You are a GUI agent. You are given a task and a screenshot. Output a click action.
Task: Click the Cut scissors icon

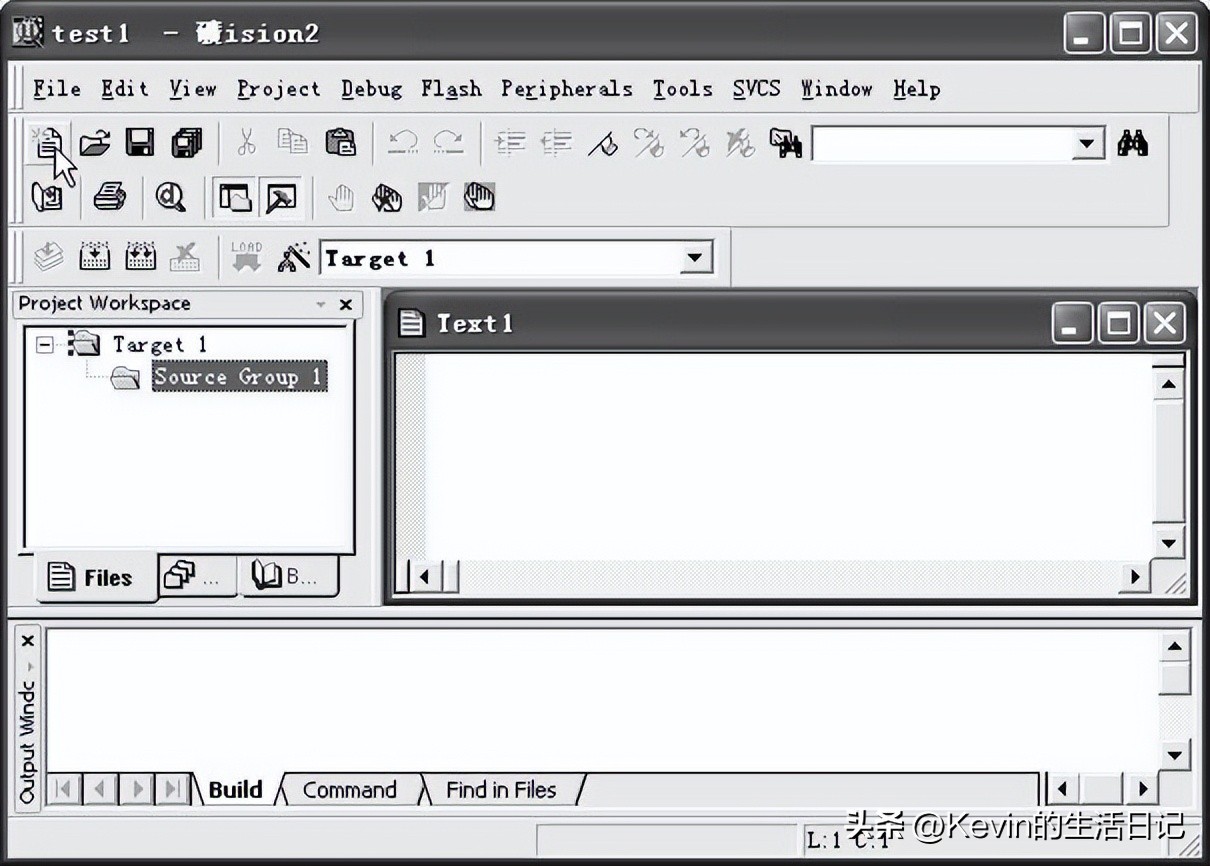(x=246, y=144)
